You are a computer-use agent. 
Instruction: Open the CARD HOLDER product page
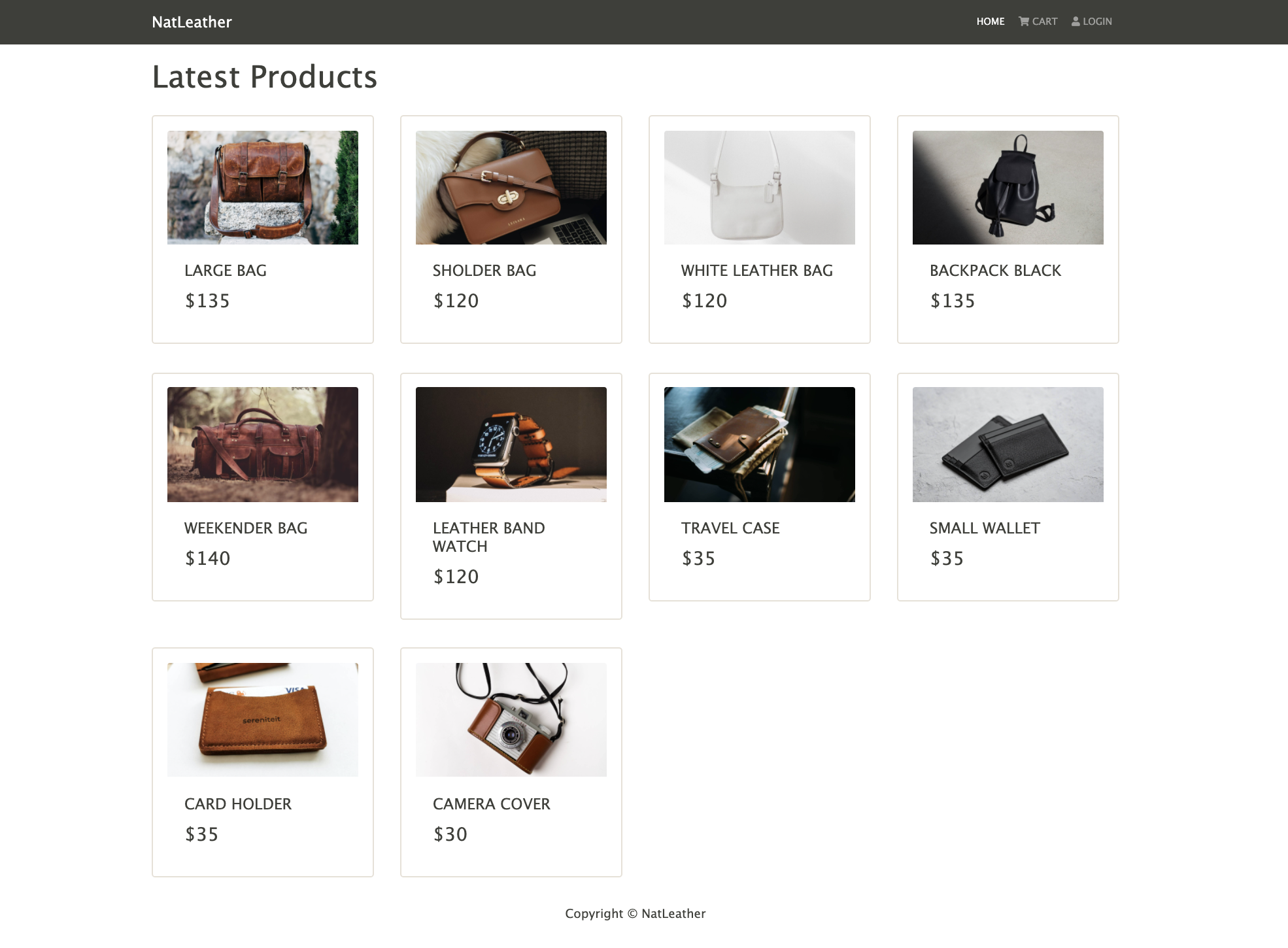238,804
